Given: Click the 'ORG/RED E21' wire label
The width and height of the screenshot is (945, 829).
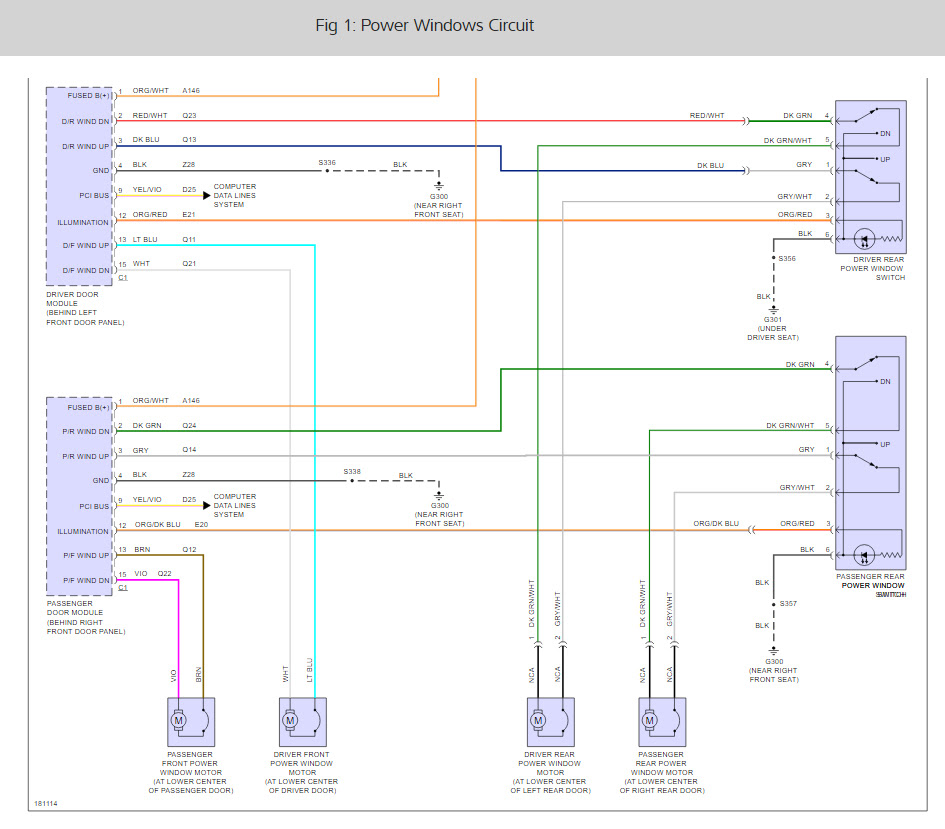Looking at the screenshot, I should pyautogui.click(x=164, y=214).
